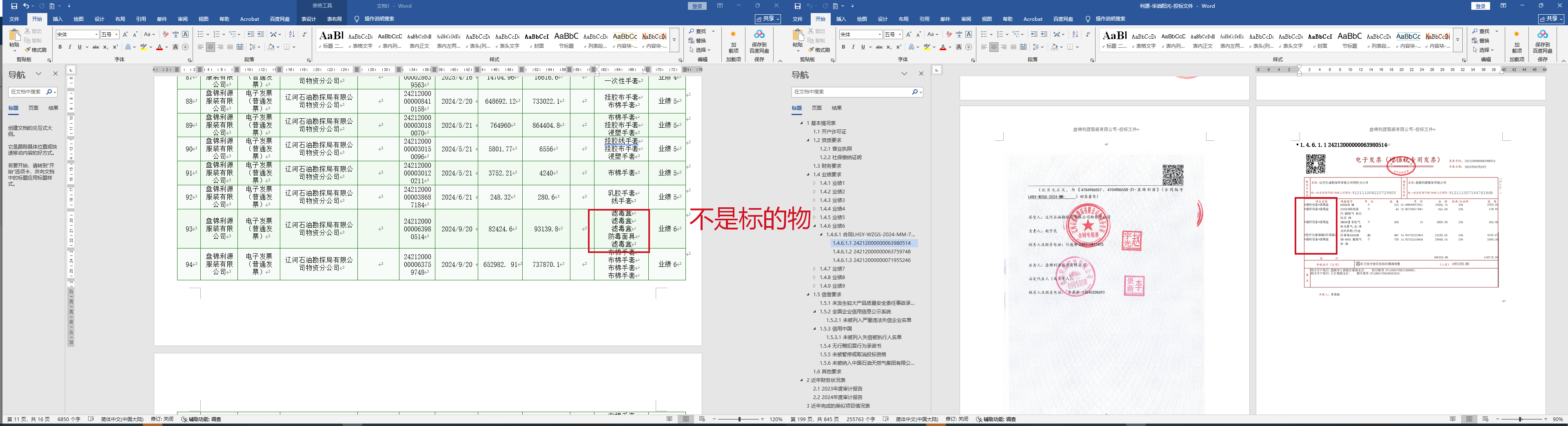Toggle center alignment in left 文档1 window
Screen dimensions: 1568x426
(x=210, y=47)
